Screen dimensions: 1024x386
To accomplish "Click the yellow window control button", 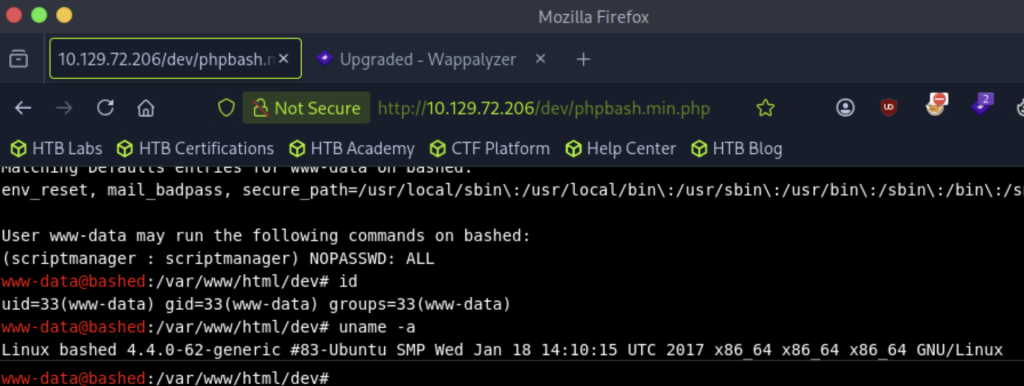I will click(64, 15).
